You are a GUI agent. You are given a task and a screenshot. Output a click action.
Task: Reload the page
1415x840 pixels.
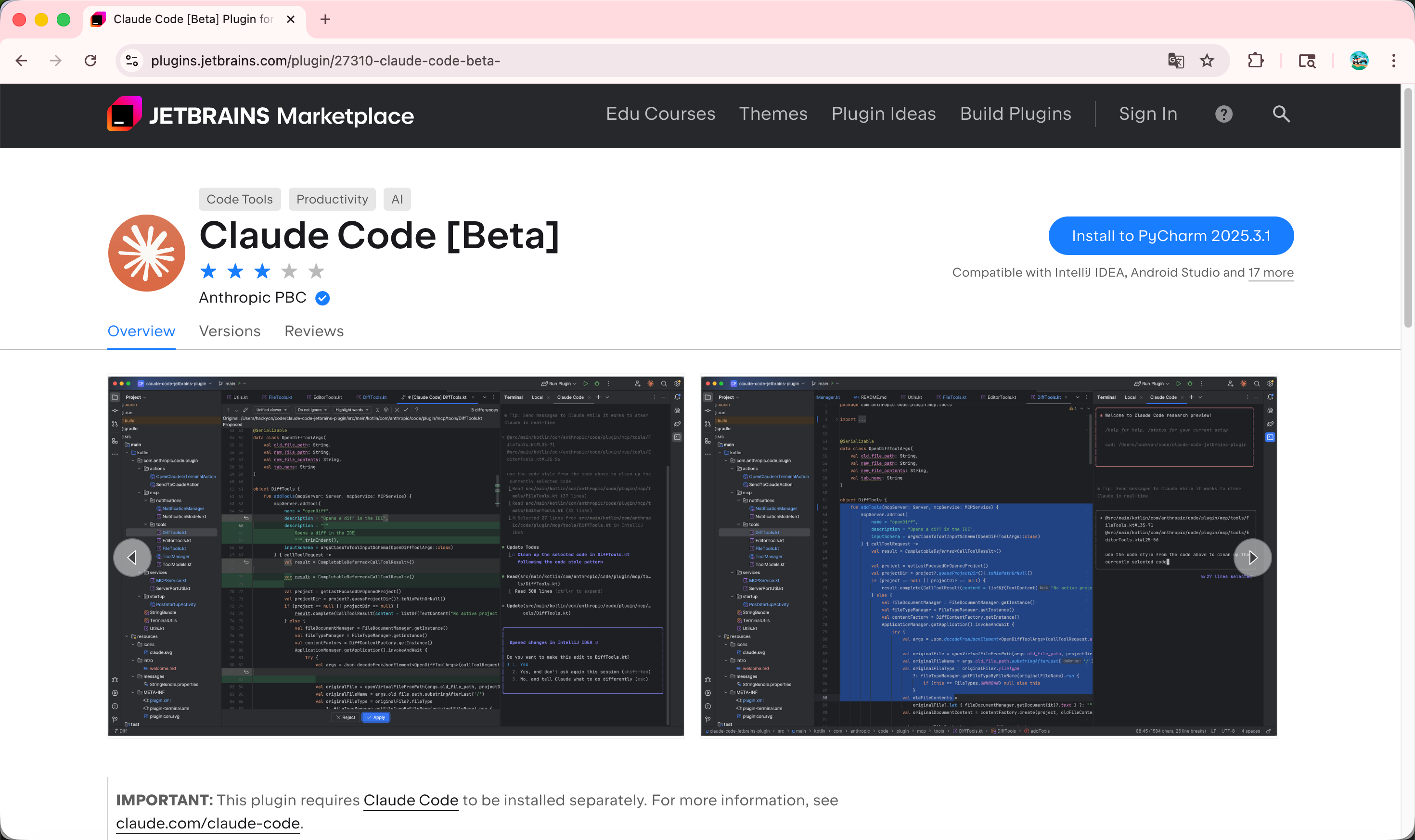tap(90, 61)
